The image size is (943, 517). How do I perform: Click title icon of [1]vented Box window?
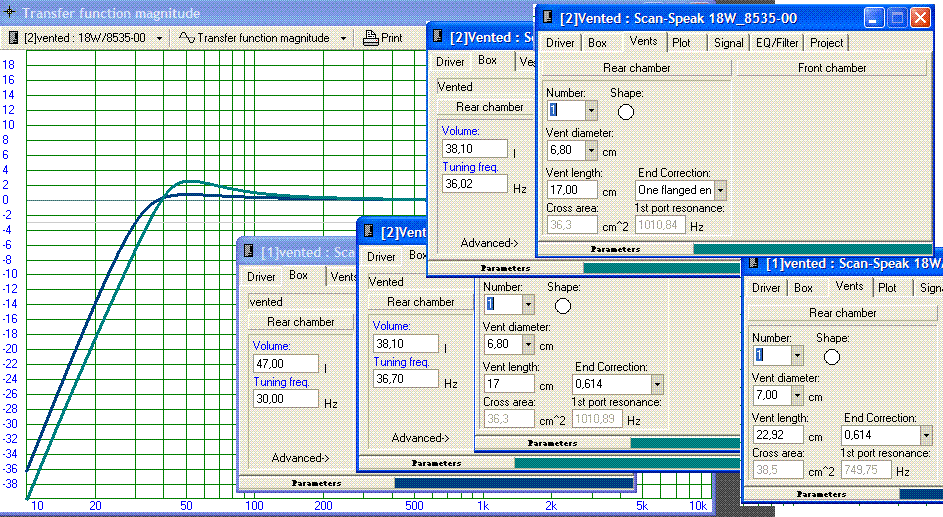(248, 251)
